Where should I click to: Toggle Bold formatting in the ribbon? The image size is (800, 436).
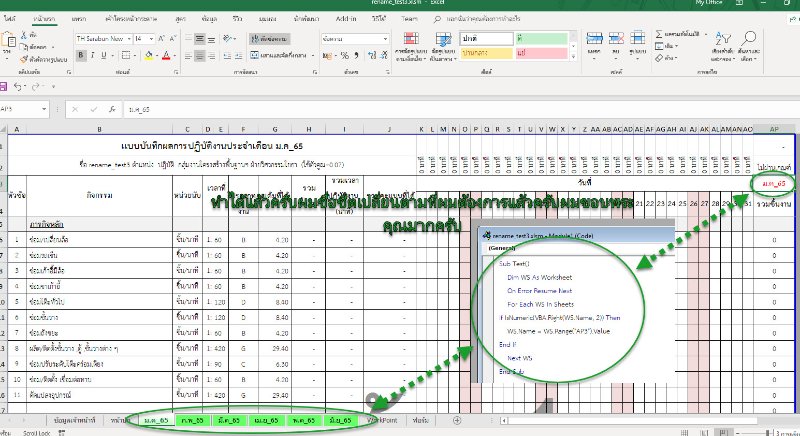[x=81, y=54]
